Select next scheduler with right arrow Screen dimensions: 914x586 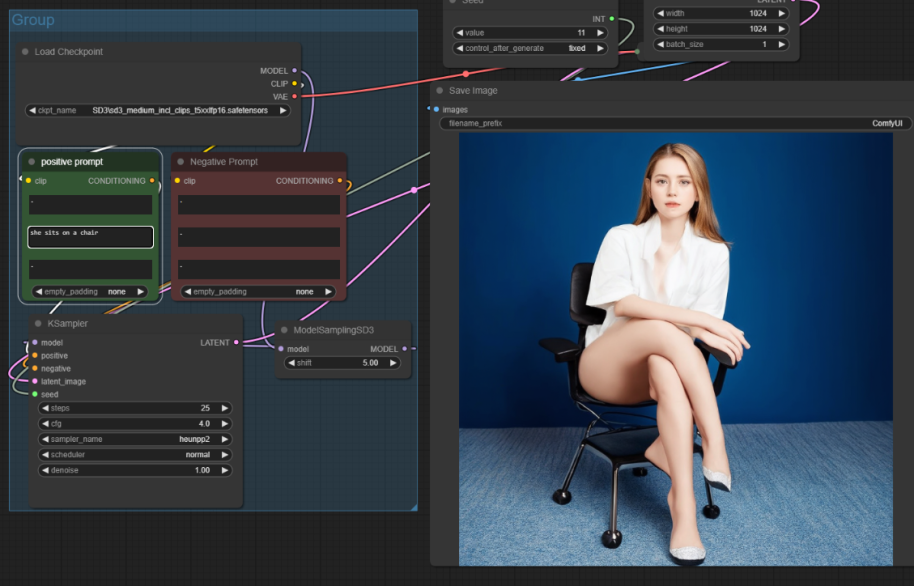224,455
